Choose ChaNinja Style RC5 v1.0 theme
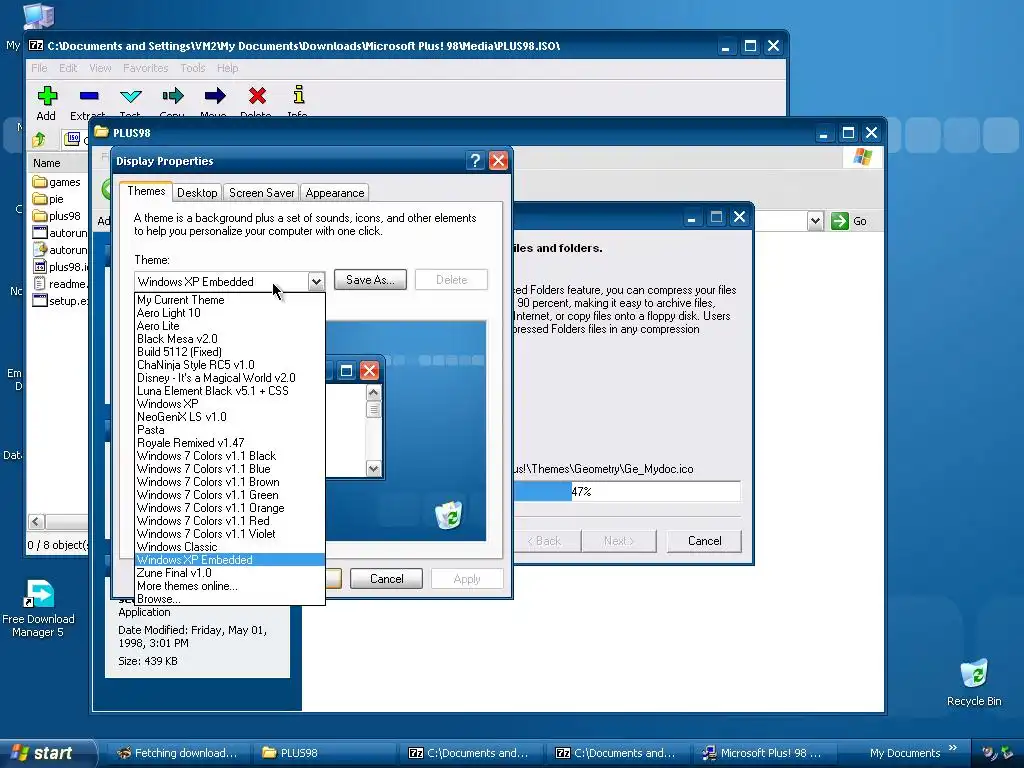This screenshot has height=768, width=1024. (229, 364)
